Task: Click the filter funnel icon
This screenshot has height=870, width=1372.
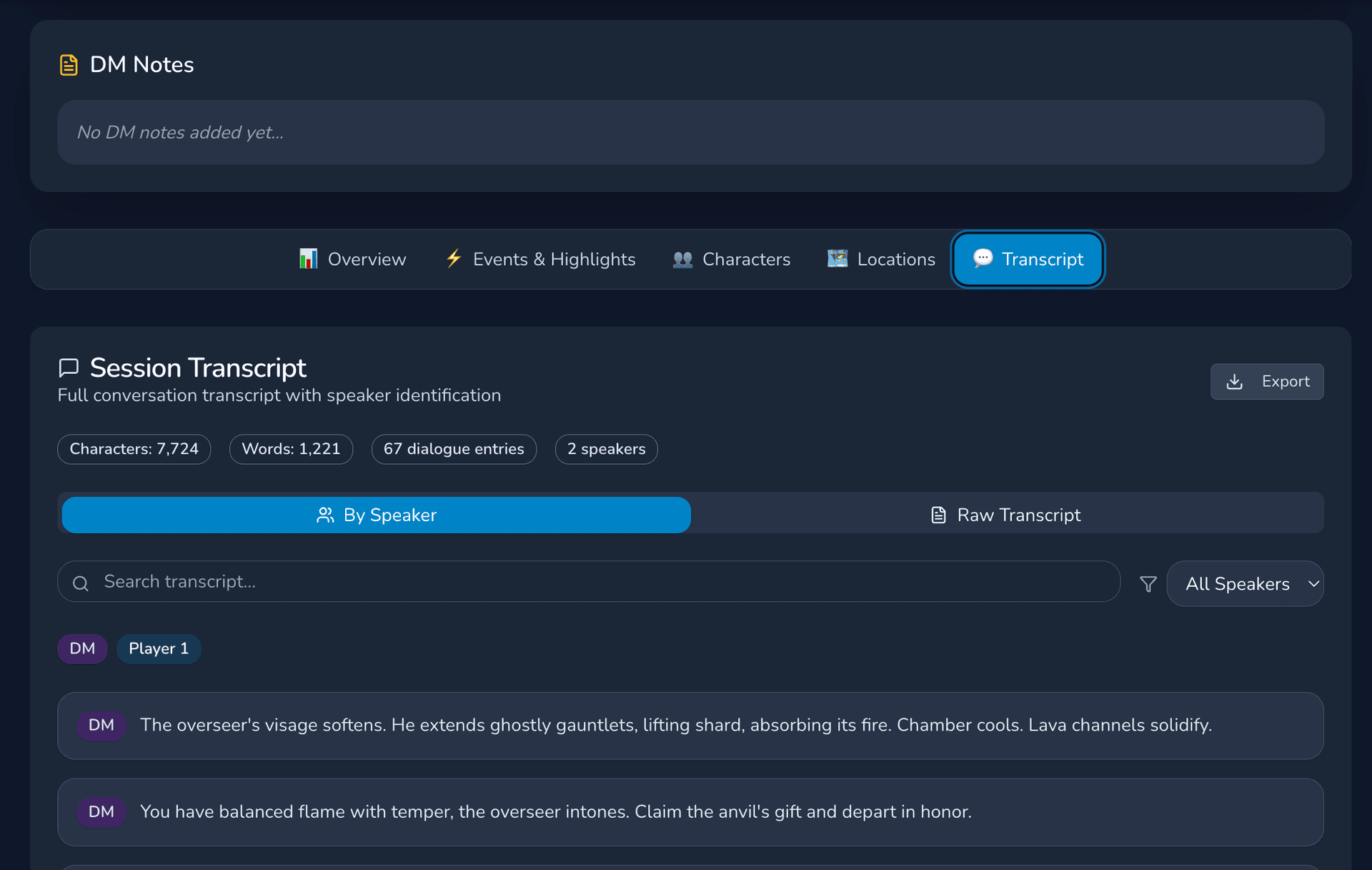Action: pos(1148,584)
